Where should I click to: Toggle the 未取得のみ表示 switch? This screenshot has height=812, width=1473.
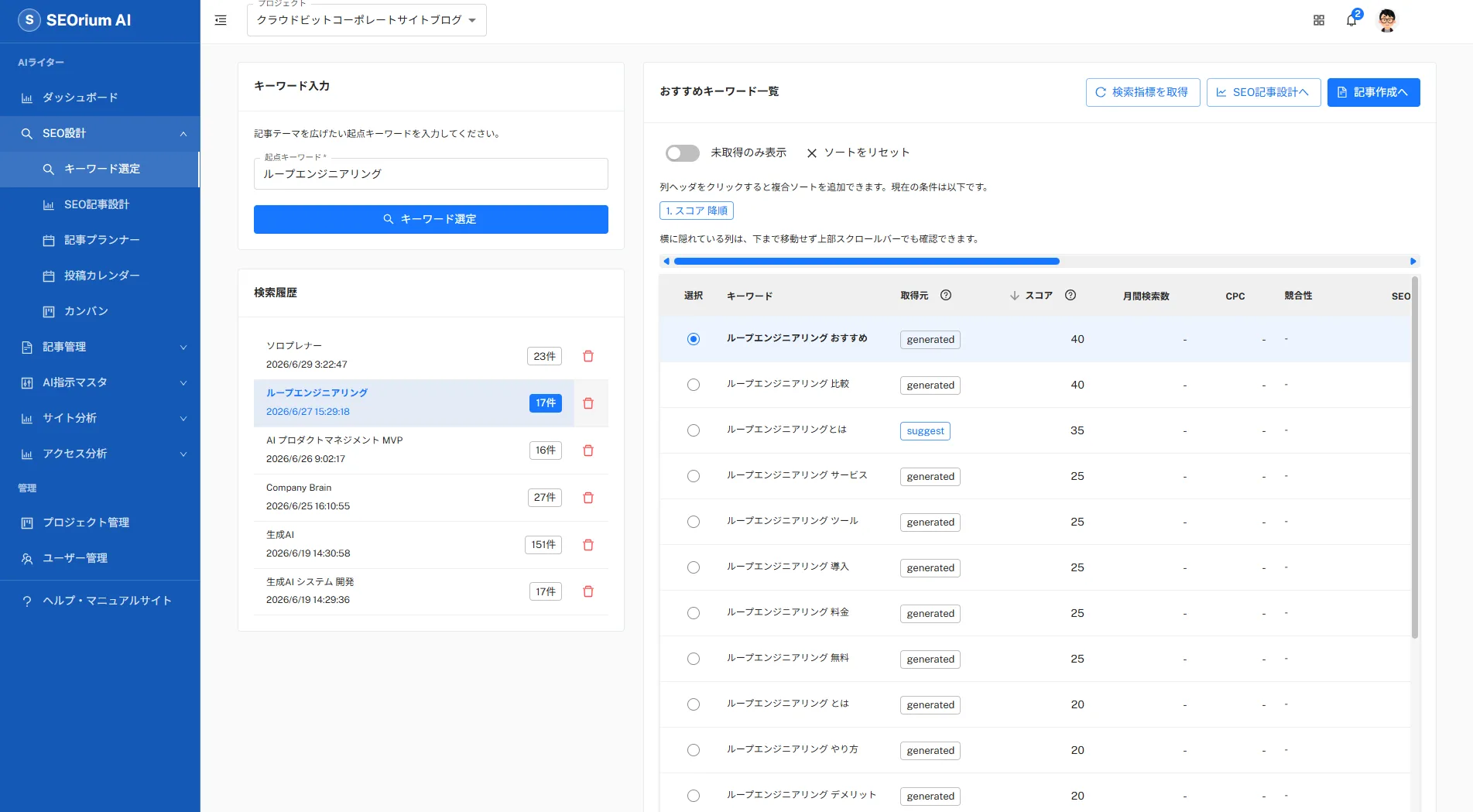click(682, 153)
